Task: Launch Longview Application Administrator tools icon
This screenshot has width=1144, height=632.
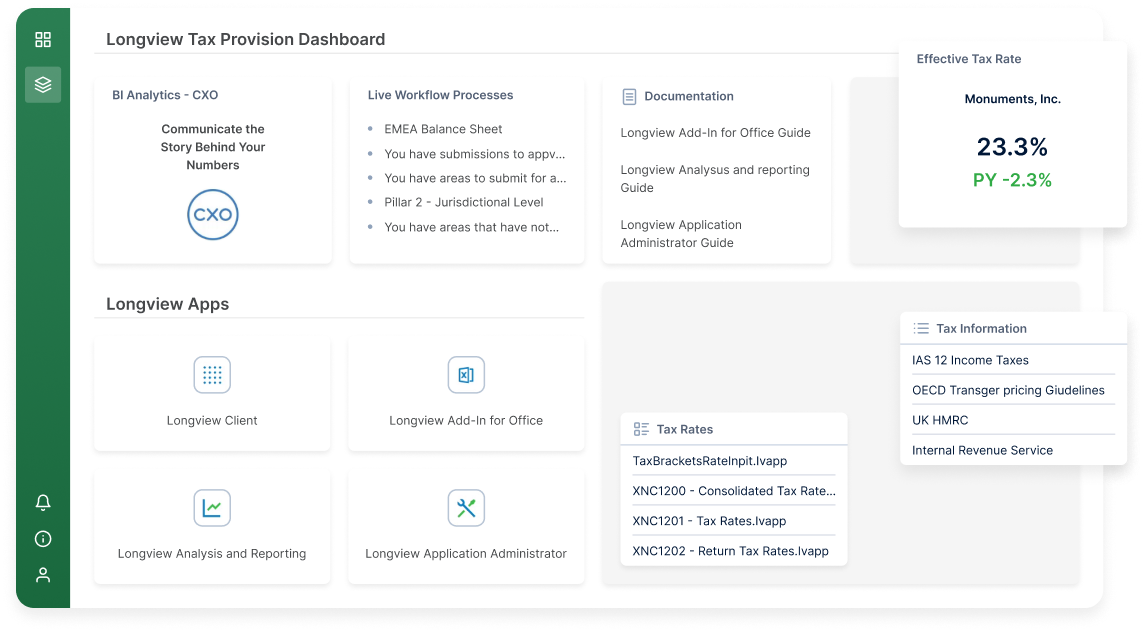Action: pos(466,508)
